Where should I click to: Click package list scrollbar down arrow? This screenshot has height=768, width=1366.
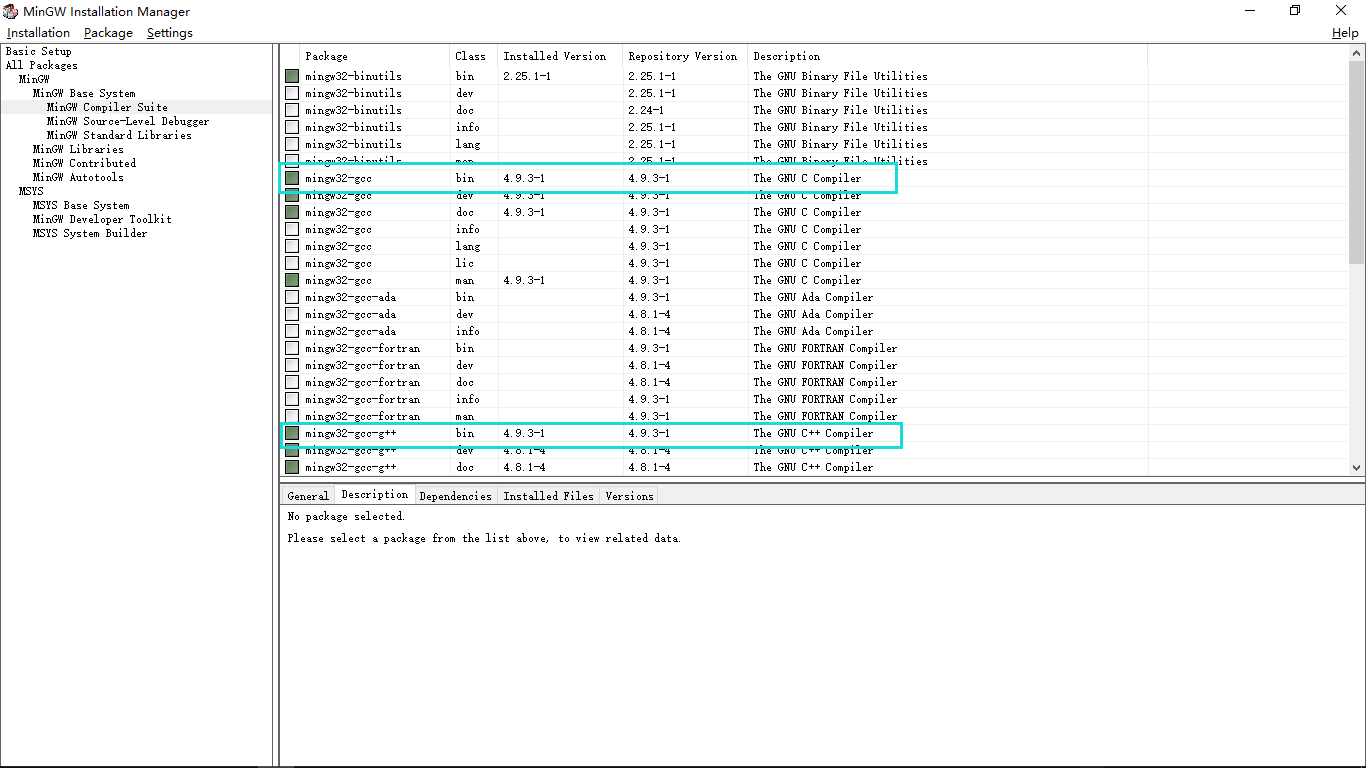1357,467
